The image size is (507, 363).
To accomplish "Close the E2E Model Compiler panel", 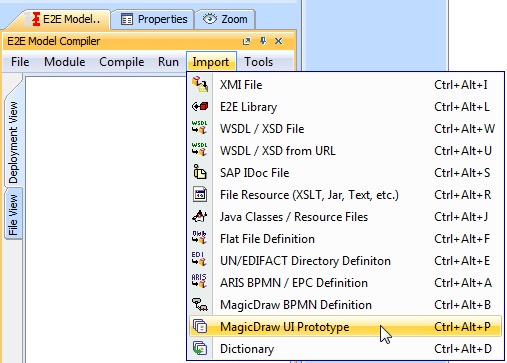I will pos(279,41).
